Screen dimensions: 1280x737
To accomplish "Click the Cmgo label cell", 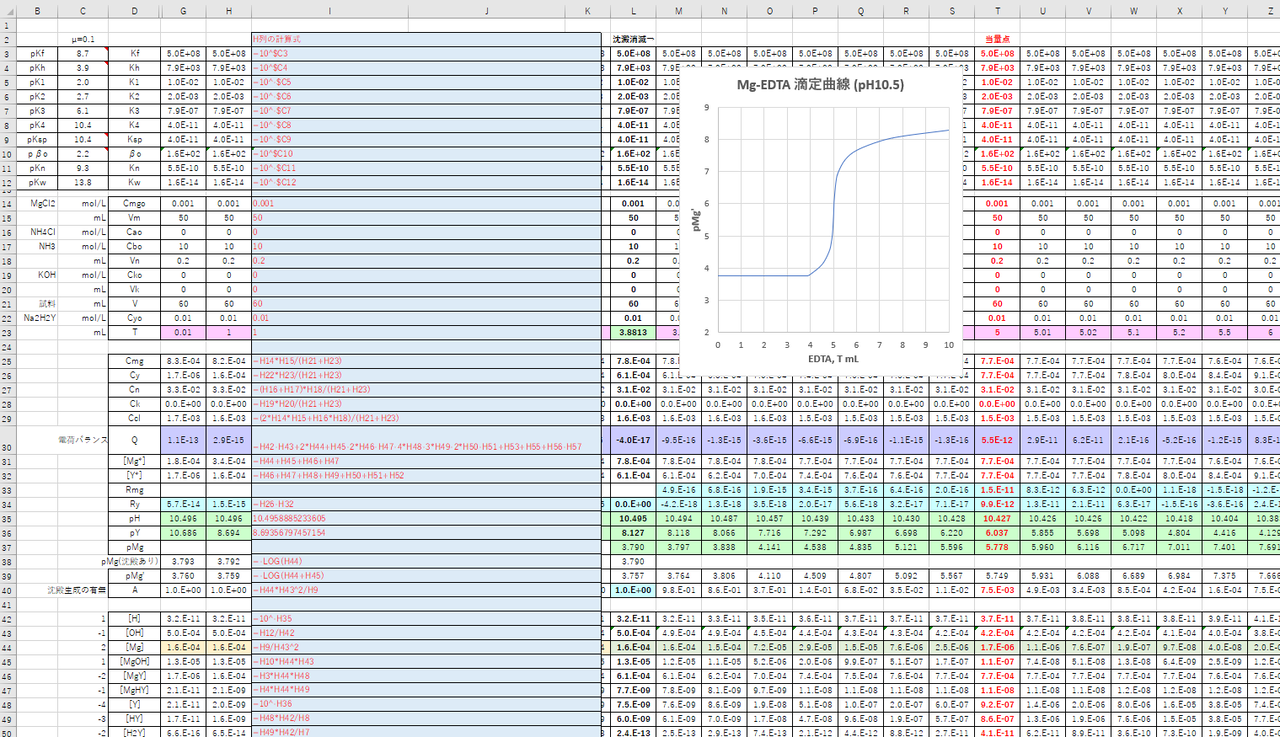I will (x=134, y=203).
